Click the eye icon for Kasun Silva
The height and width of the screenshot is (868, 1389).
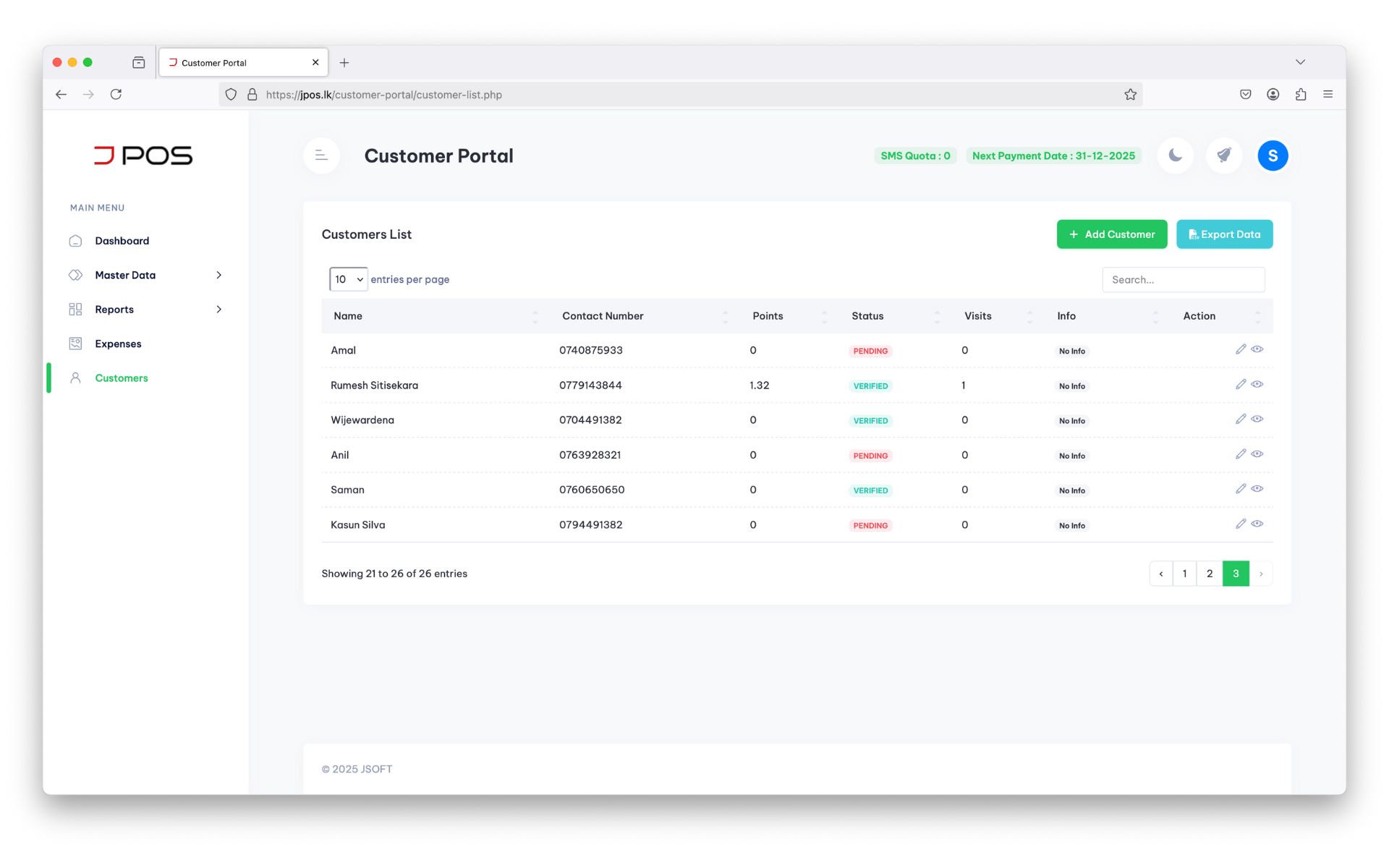click(1257, 524)
